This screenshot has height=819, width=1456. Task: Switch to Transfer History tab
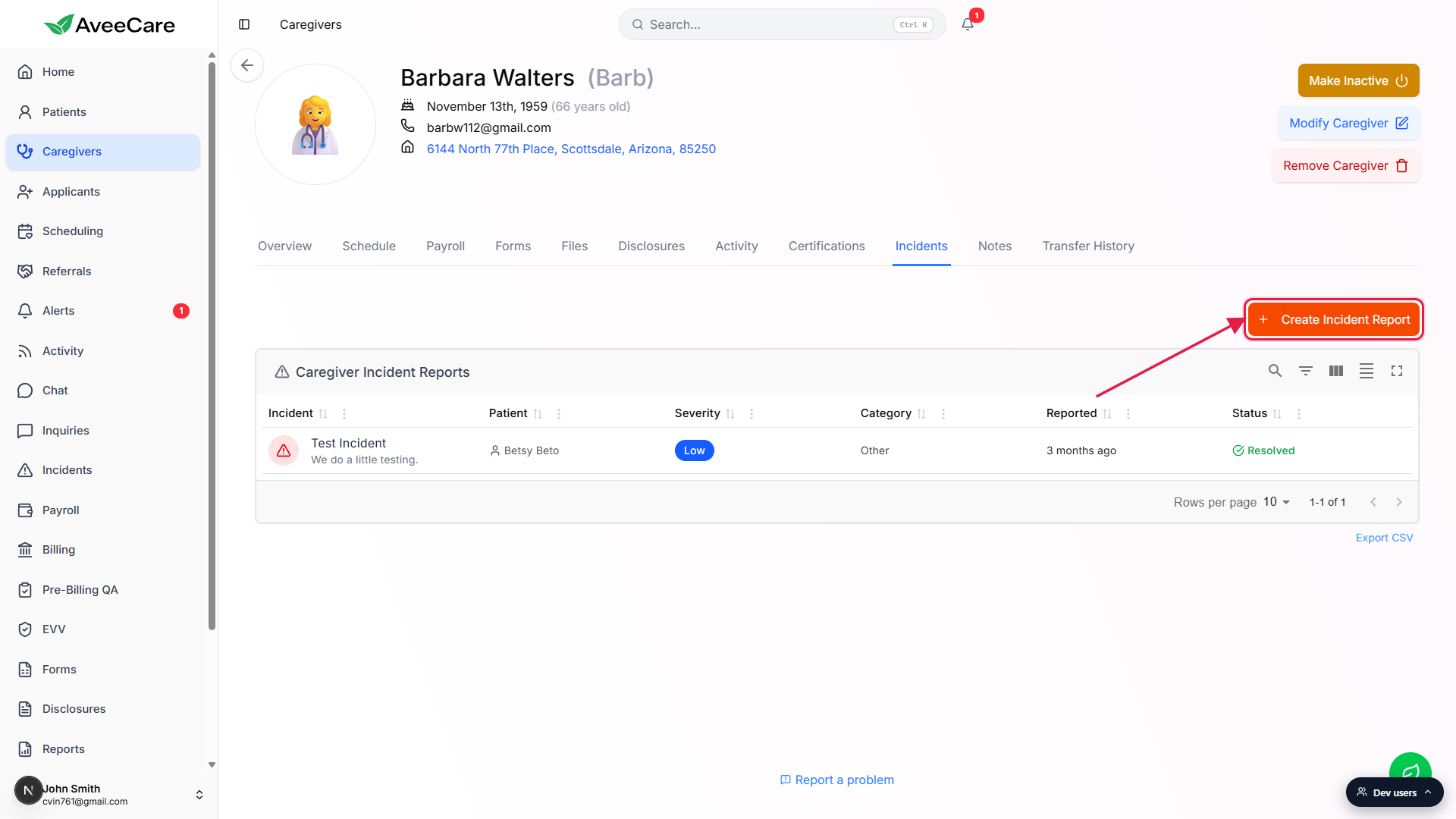1088,246
